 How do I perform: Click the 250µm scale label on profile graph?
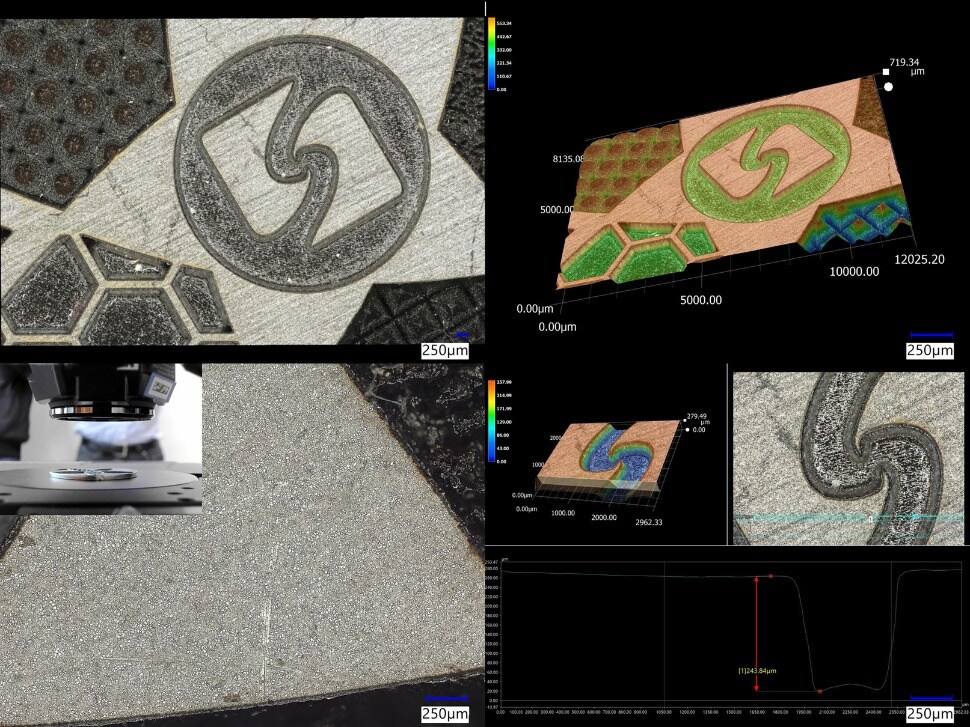[x=931, y=713]
